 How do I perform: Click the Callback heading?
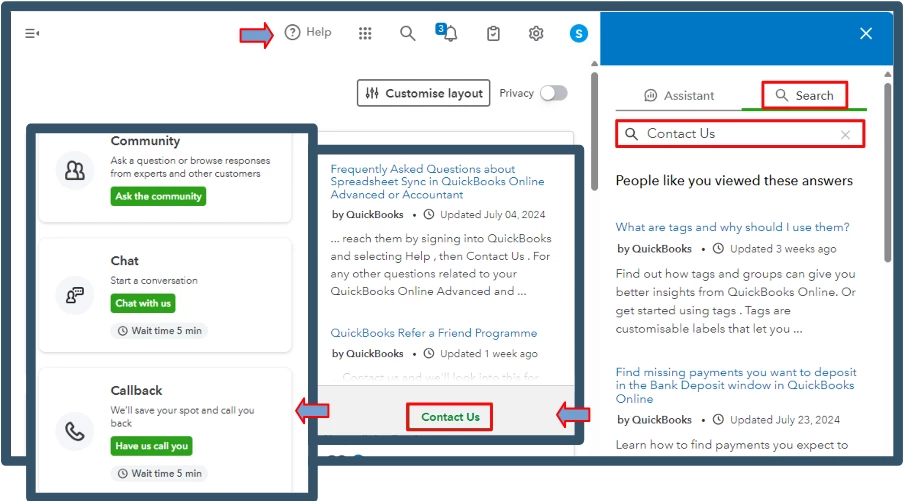click(x=137, y=390)
